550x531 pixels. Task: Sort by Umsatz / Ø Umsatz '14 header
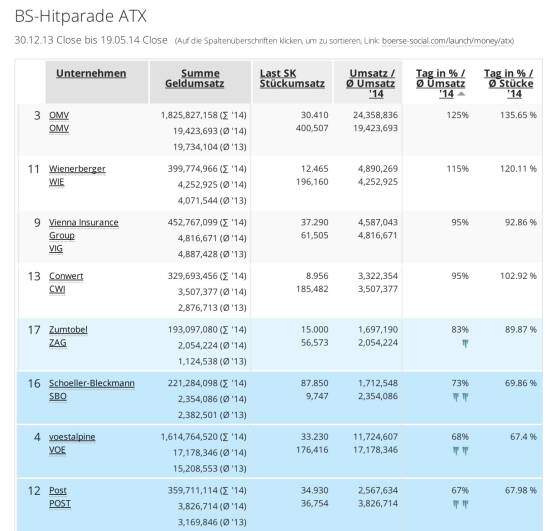[371, 83]
